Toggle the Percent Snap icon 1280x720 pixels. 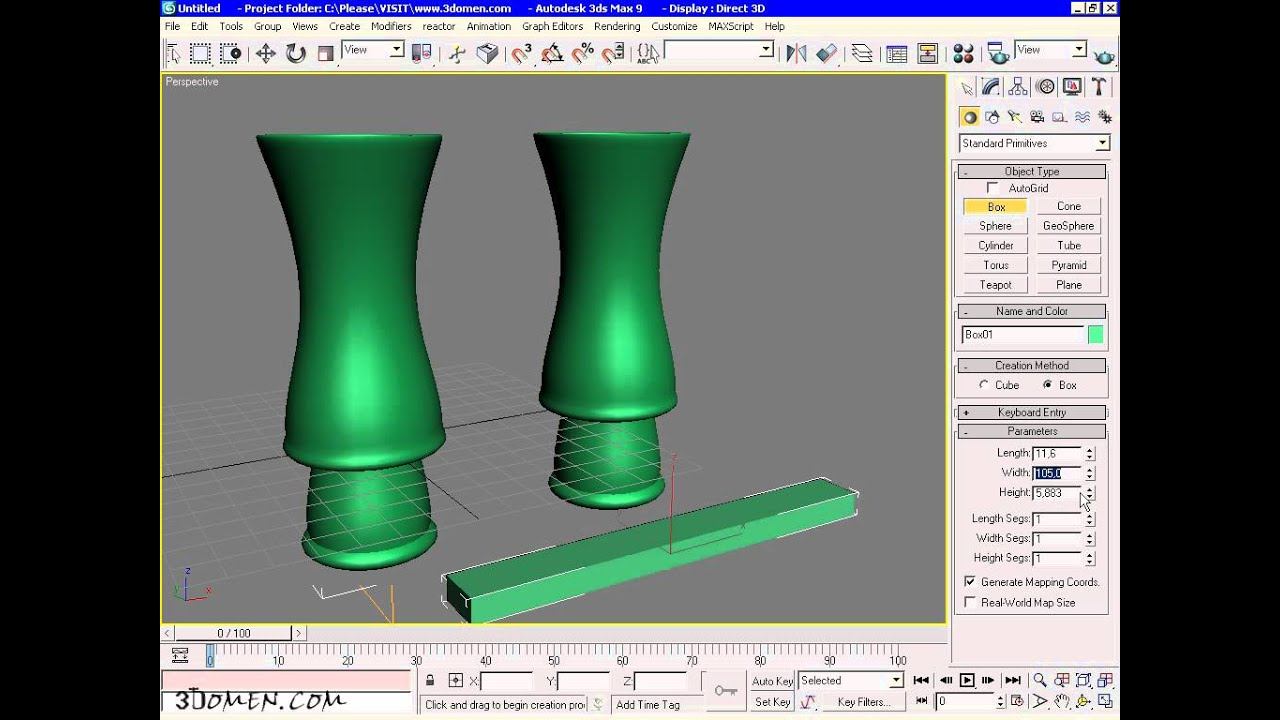[582, 54]
